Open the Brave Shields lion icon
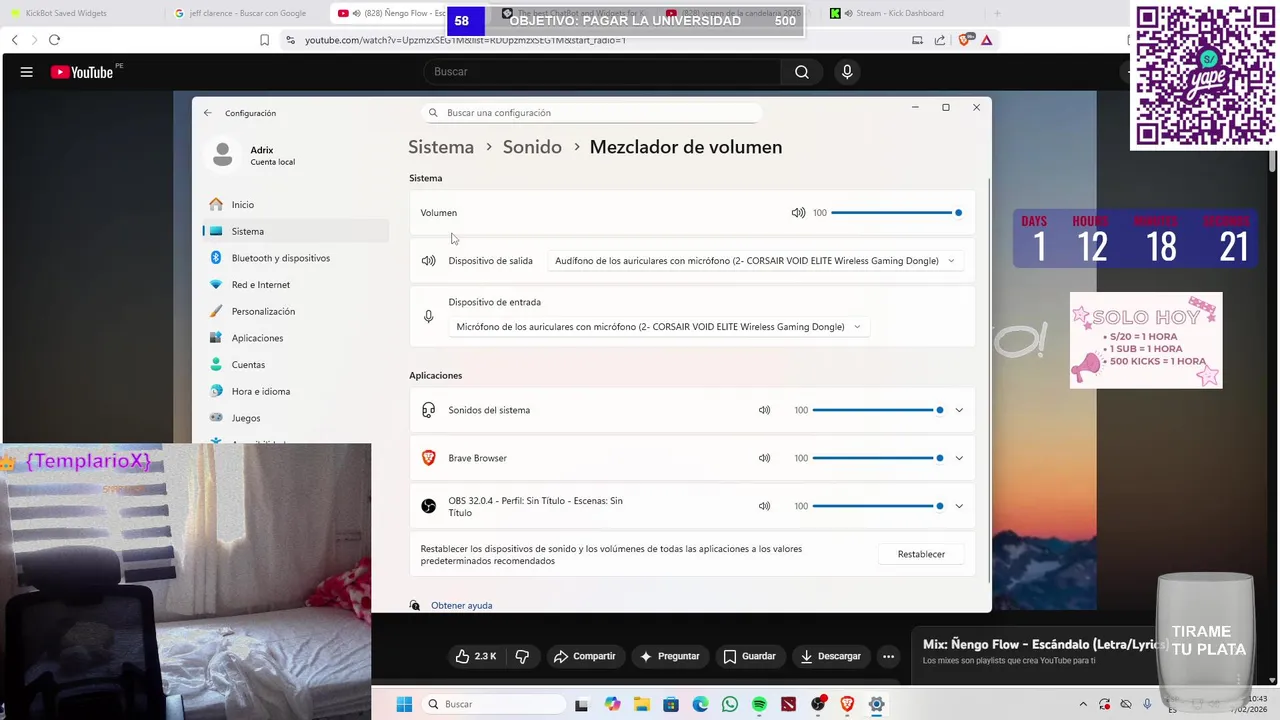 click(964, 40)
